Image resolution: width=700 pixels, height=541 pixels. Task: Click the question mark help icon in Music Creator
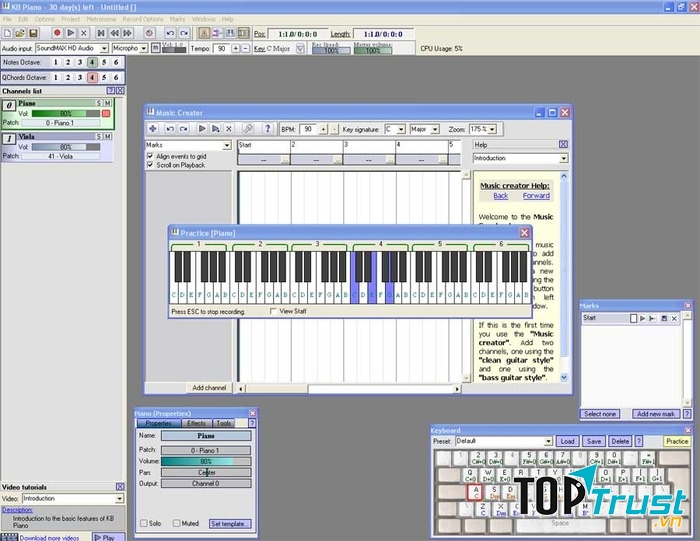[267, 129]
